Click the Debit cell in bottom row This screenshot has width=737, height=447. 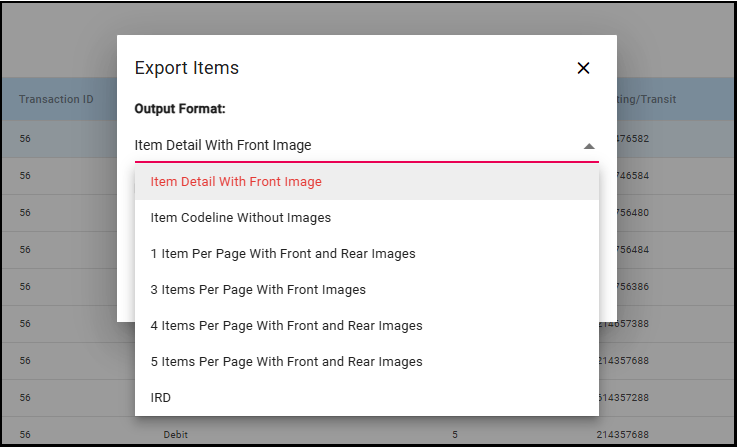176,435
